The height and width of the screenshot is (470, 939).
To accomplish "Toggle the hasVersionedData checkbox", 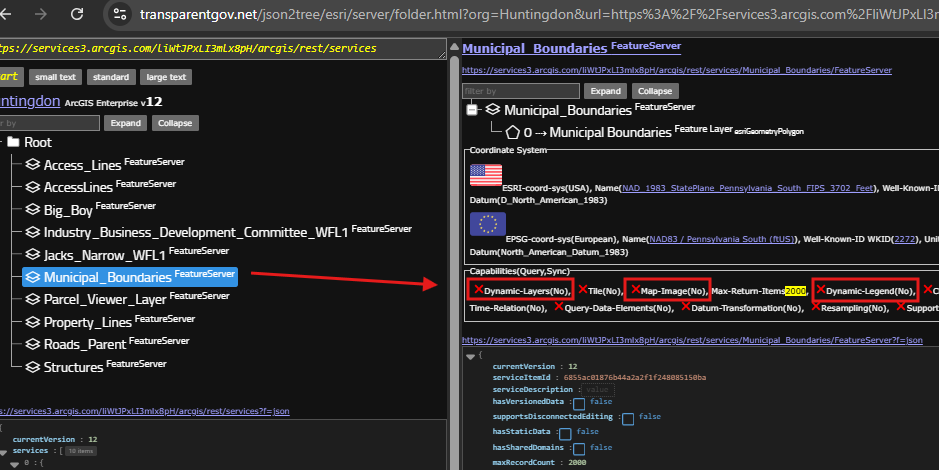I will [578, 404].
